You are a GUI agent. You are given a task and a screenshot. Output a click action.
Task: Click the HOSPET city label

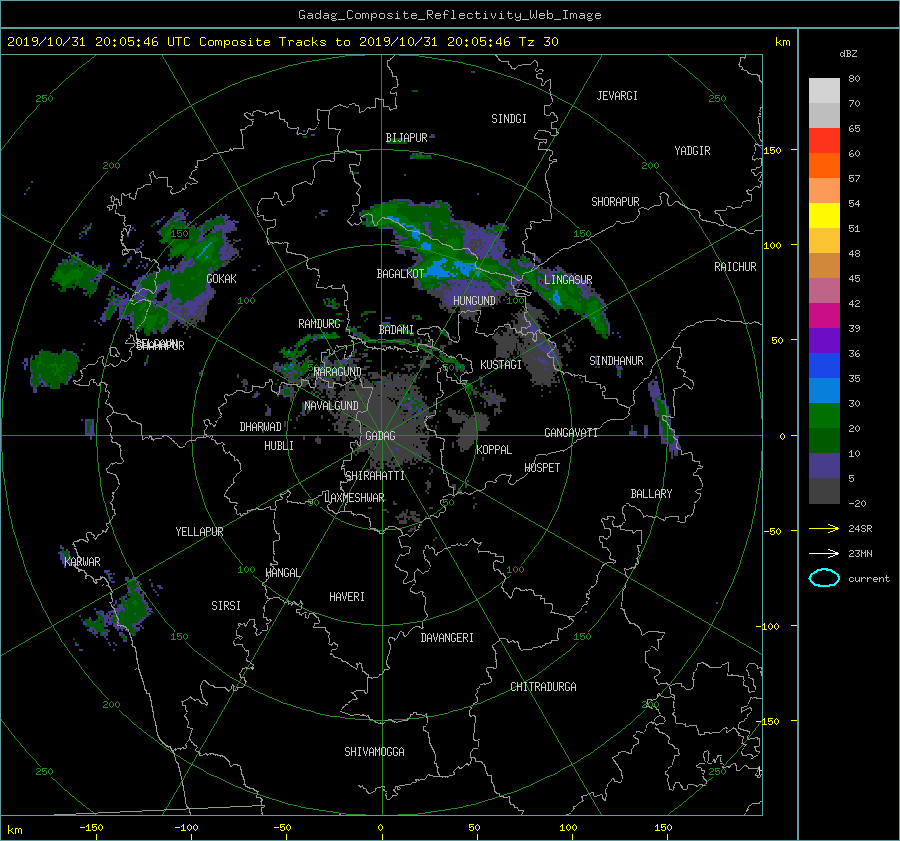pyautogui.click(x=542, y=468)
